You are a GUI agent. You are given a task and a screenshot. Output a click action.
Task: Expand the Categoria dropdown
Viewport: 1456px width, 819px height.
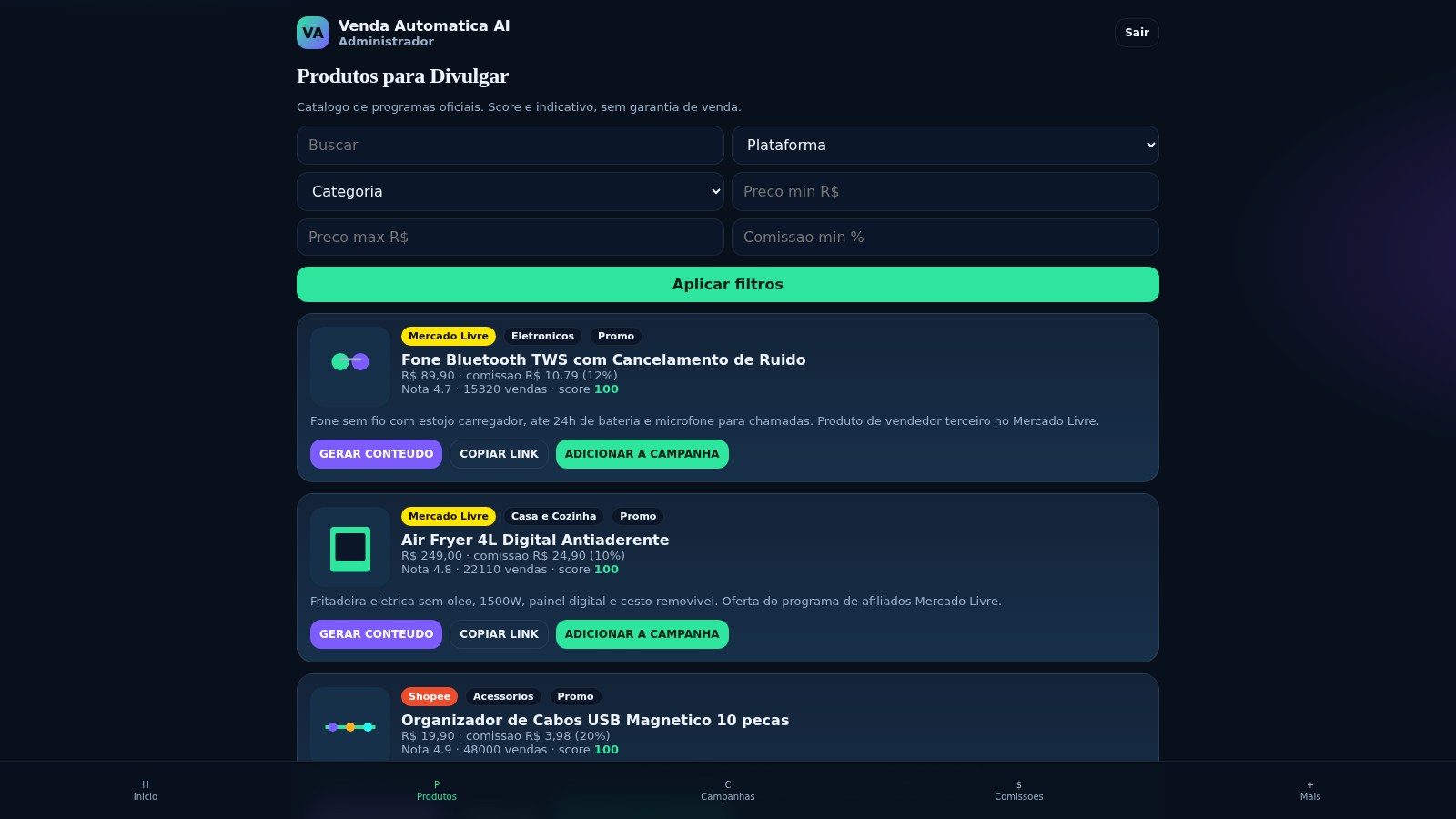point(511,191)
